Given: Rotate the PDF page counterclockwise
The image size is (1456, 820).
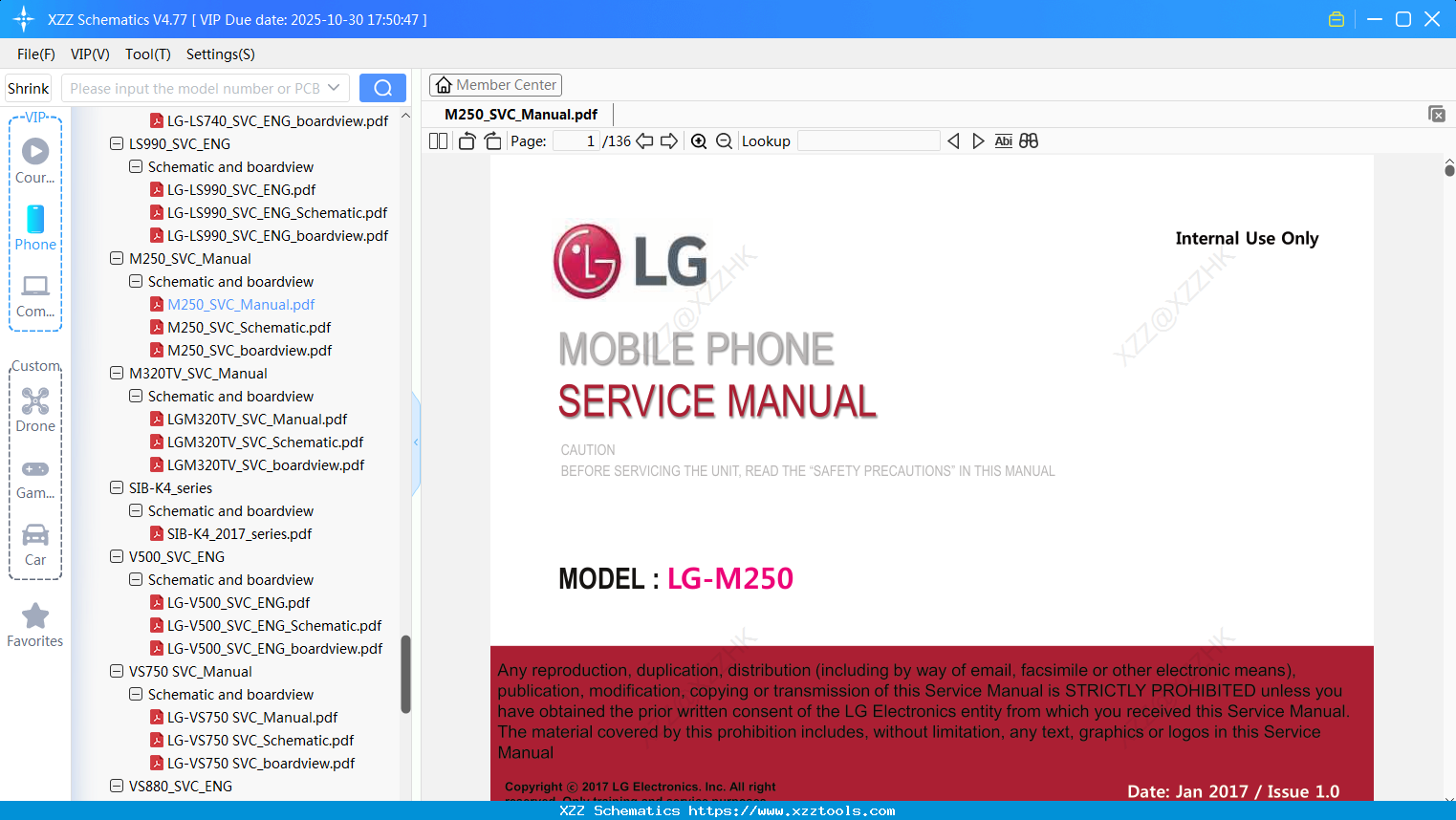Looking at the screenshot, I should tap(466, 140).
